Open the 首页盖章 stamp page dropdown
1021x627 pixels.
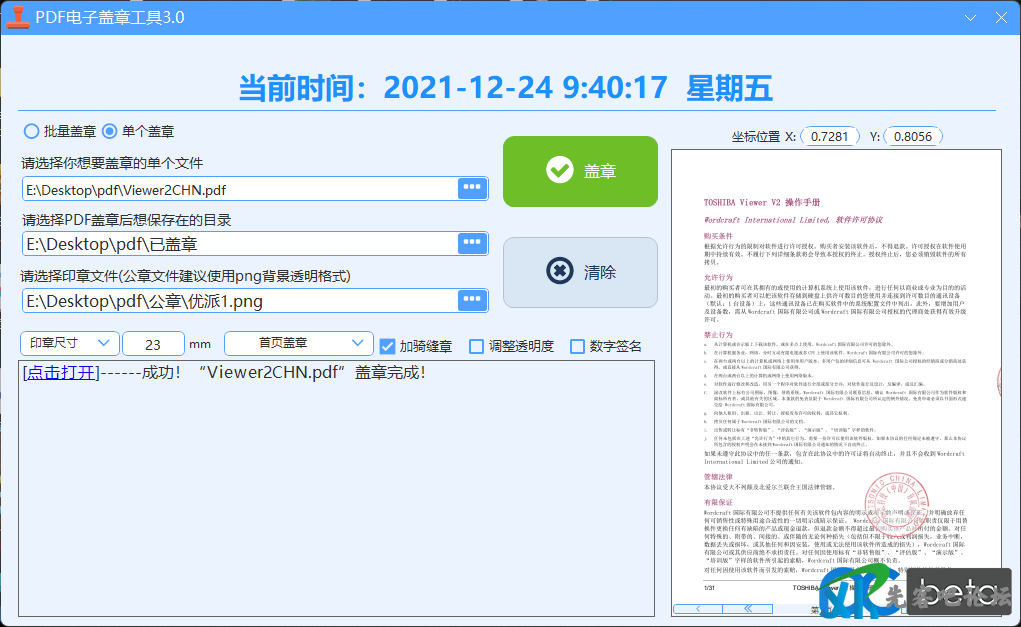298,343
